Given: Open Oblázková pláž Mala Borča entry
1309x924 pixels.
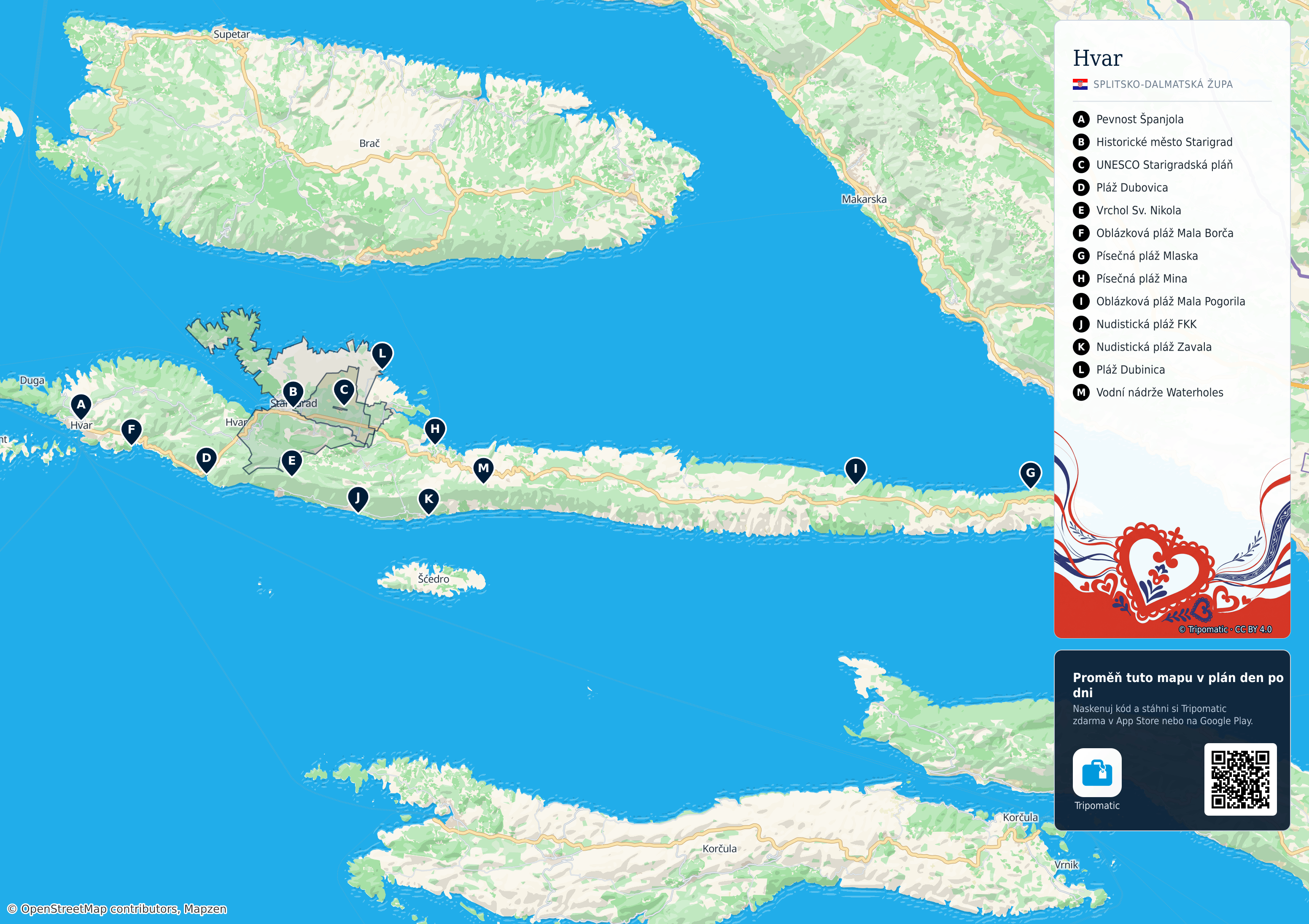Looking at the screenshot, I should click(x=1165, y=233).
